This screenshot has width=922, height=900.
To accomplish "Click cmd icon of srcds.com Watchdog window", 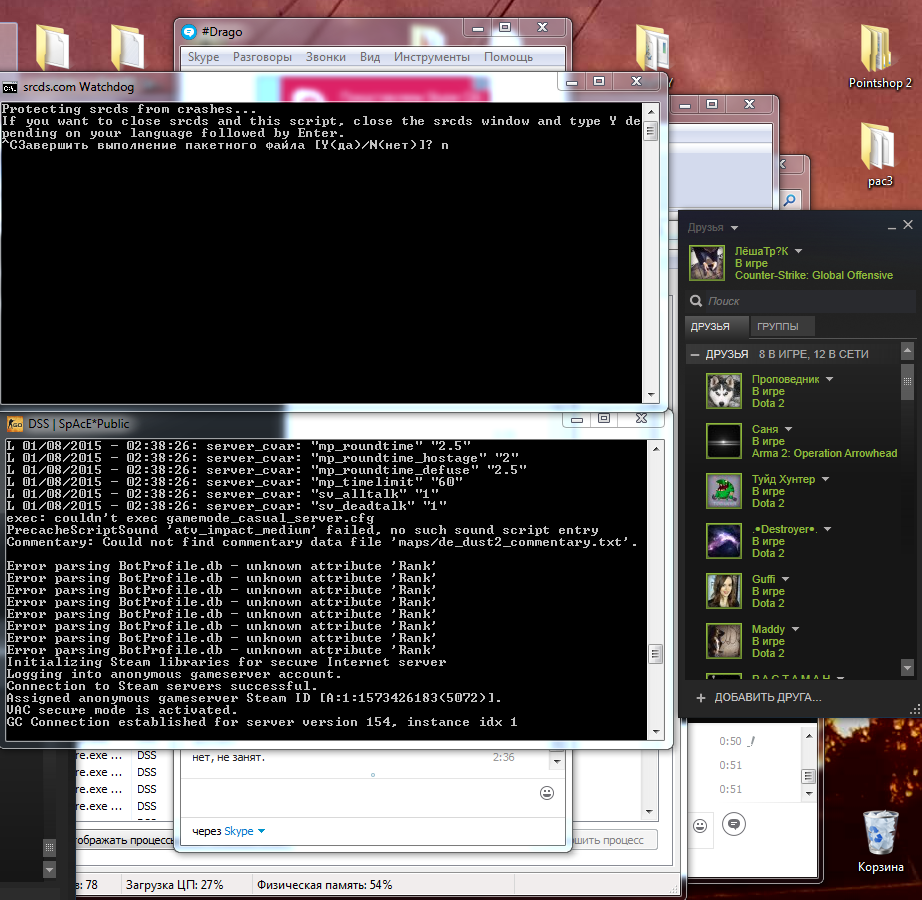I will coord(9,88).
